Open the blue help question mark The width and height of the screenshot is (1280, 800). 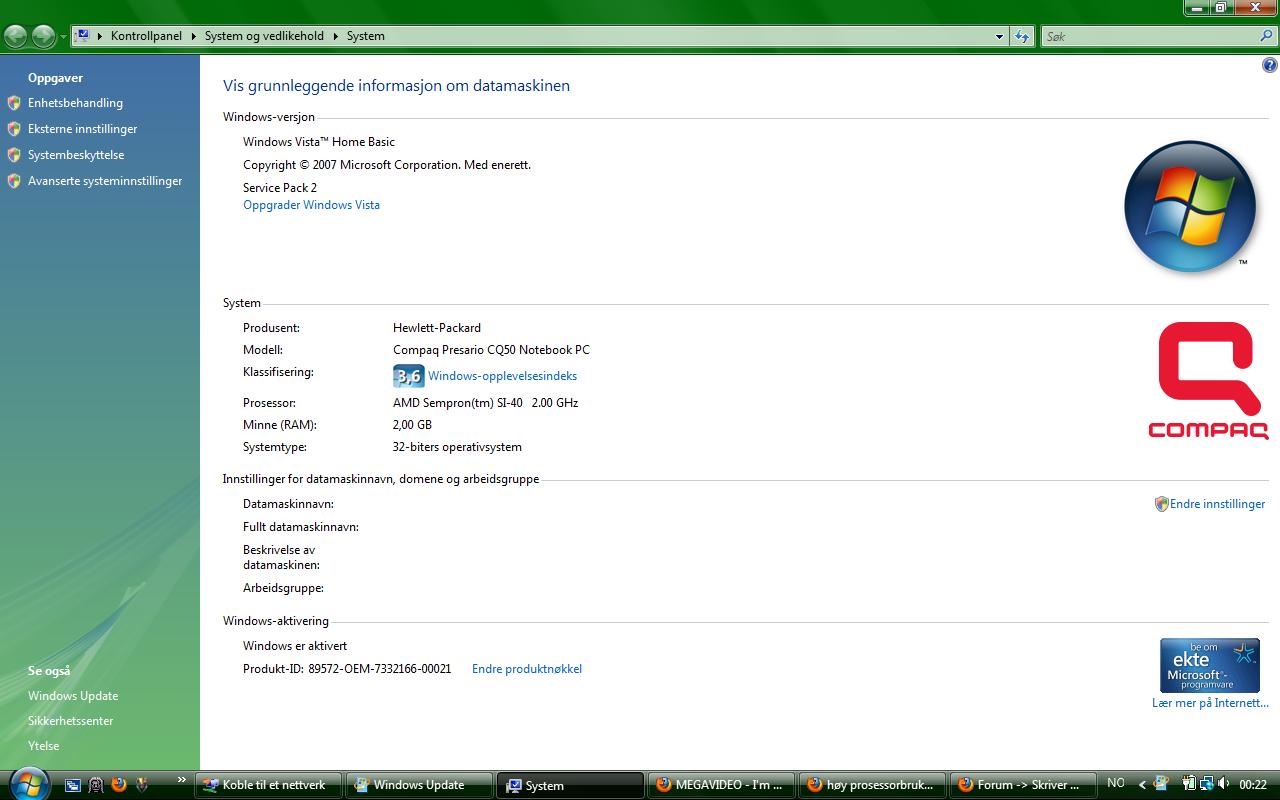tap(1270, 65)
